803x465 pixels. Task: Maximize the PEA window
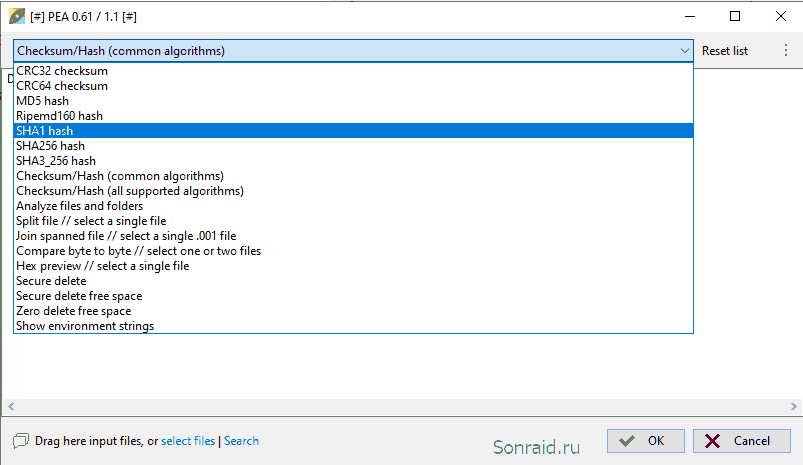tap(735, 16)
